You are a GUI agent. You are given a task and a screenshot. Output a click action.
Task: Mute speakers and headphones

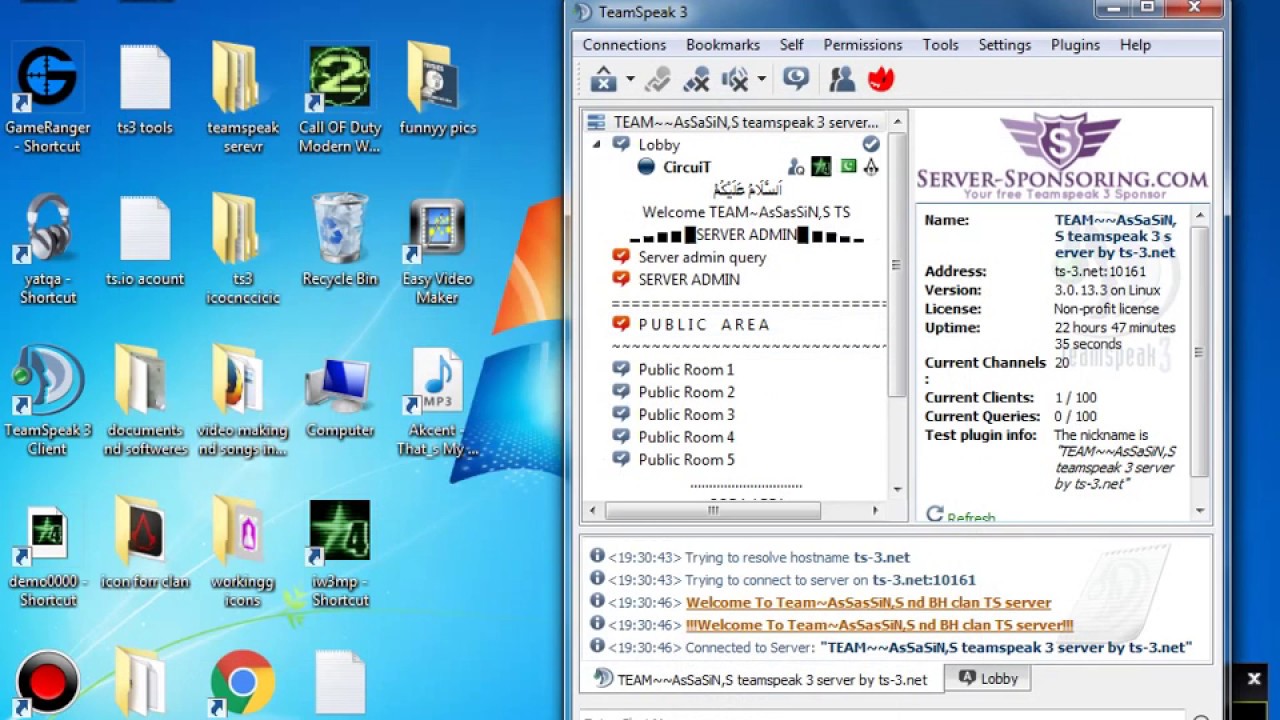[733, 79]
